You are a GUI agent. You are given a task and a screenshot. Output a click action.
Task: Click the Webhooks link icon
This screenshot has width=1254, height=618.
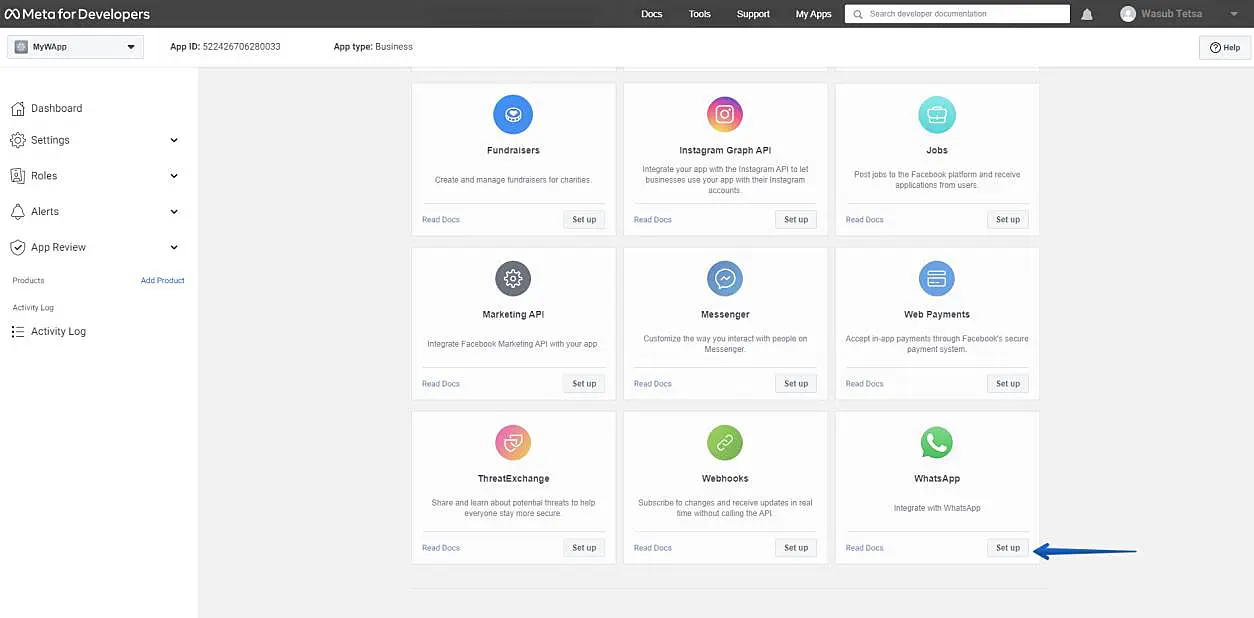(x=725, y=442)
